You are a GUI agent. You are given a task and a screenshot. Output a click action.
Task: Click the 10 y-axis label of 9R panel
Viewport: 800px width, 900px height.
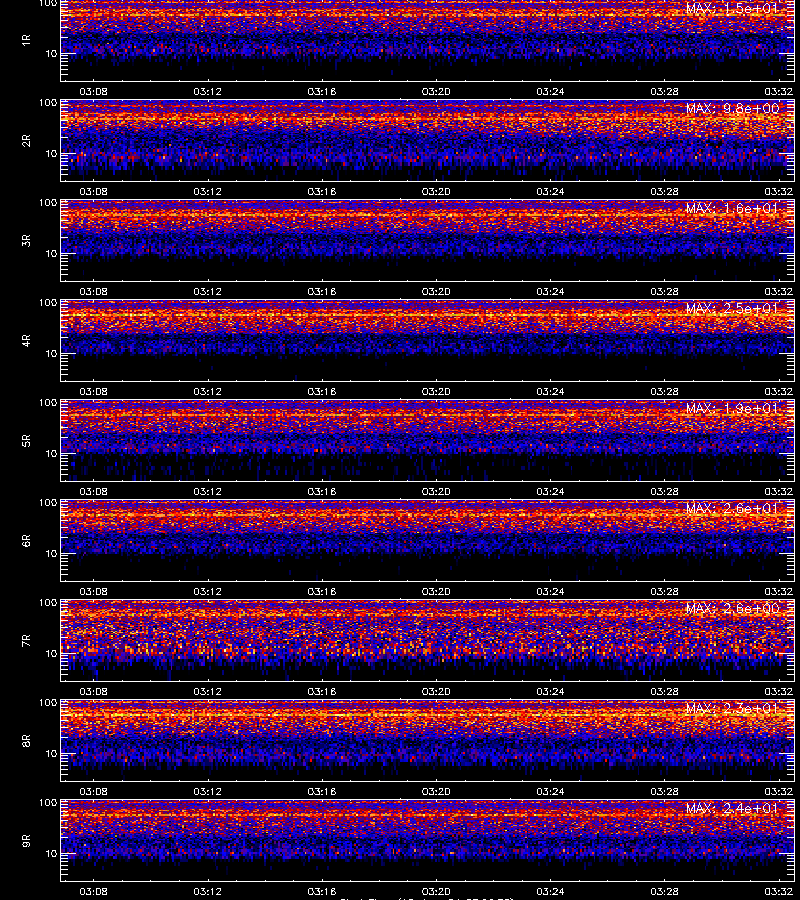(x=51, y=854)
